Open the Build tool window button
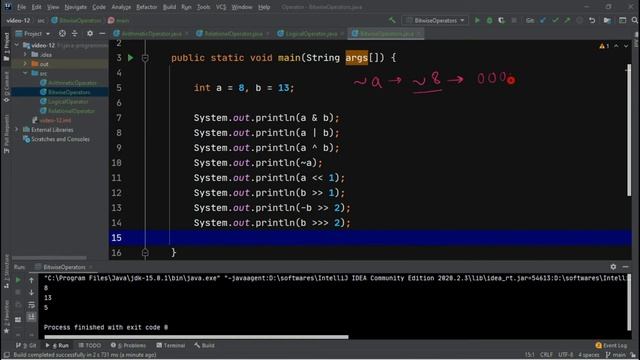This screenshot has height=360, width=640. pos(204,345)
